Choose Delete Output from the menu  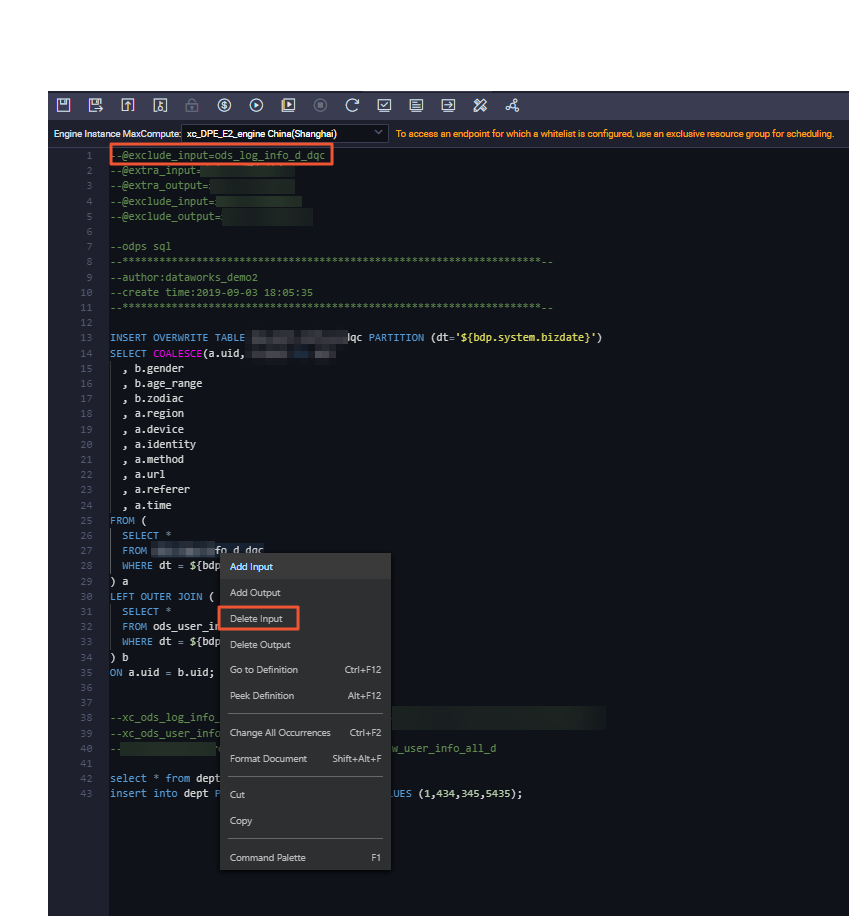click(260, 645)
